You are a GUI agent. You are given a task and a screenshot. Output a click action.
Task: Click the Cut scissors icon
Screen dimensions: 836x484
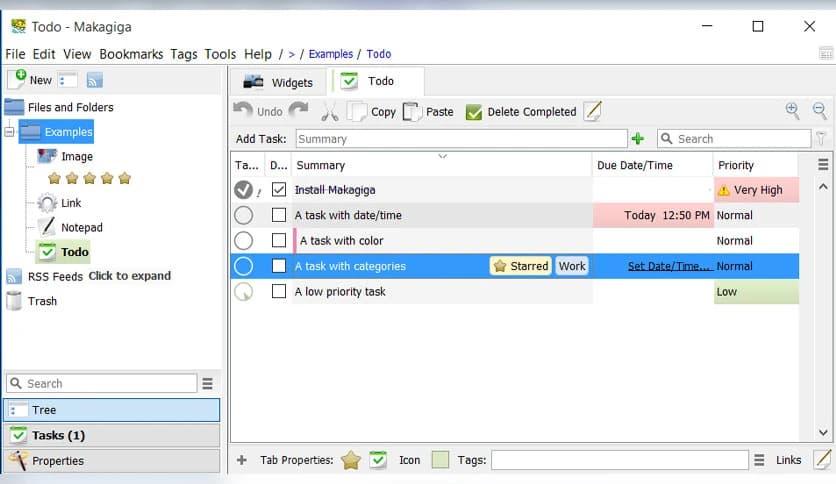tap(329, 111)
